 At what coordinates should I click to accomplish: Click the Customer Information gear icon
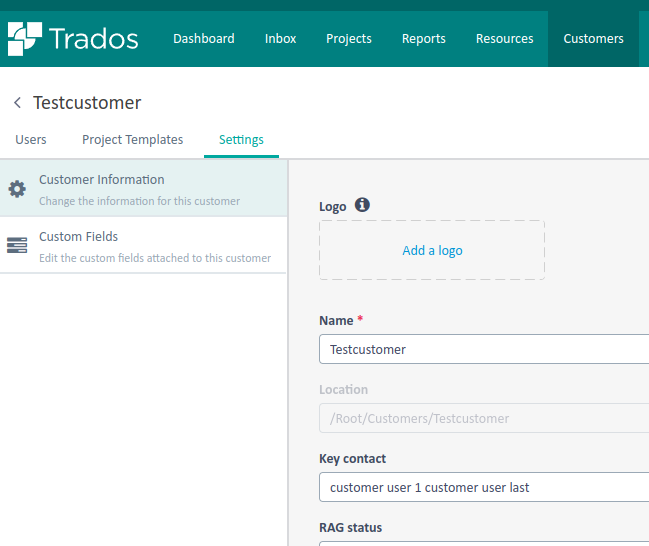tap(17, 189)
